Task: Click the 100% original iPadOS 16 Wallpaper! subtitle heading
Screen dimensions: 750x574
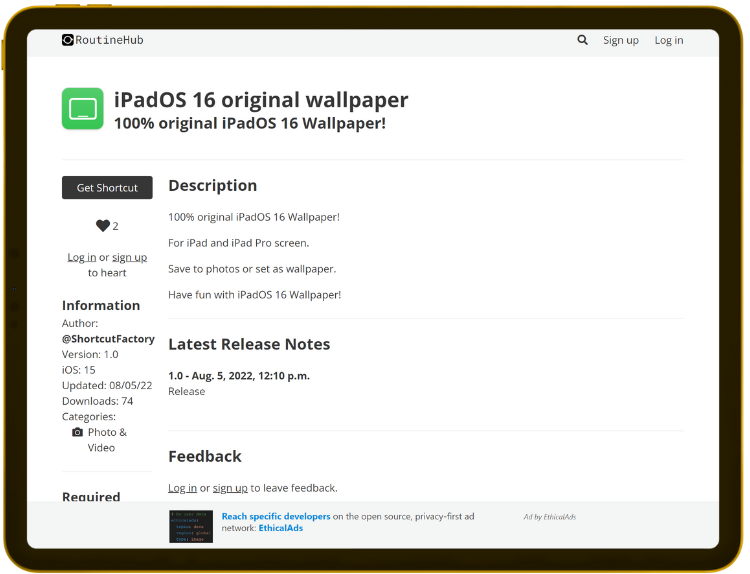Action: tap(250, 123)
